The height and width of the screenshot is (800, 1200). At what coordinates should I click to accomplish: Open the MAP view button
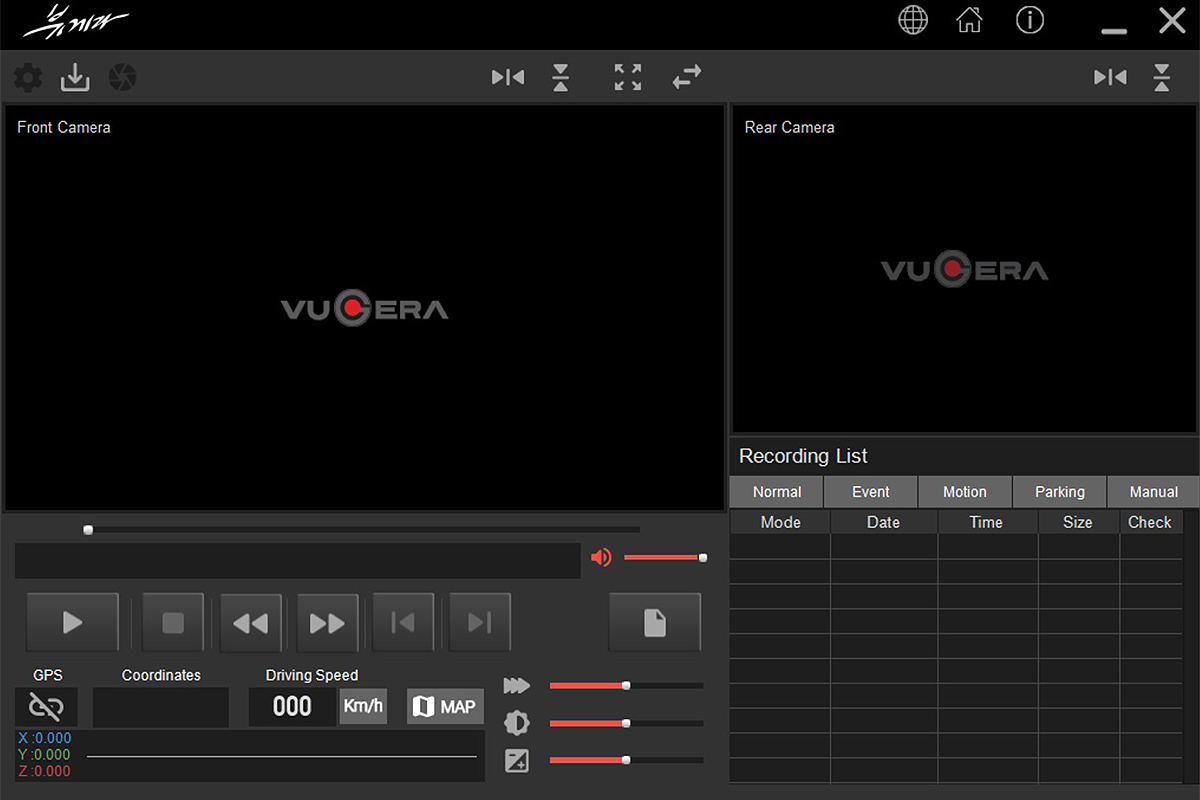[445, 706]
